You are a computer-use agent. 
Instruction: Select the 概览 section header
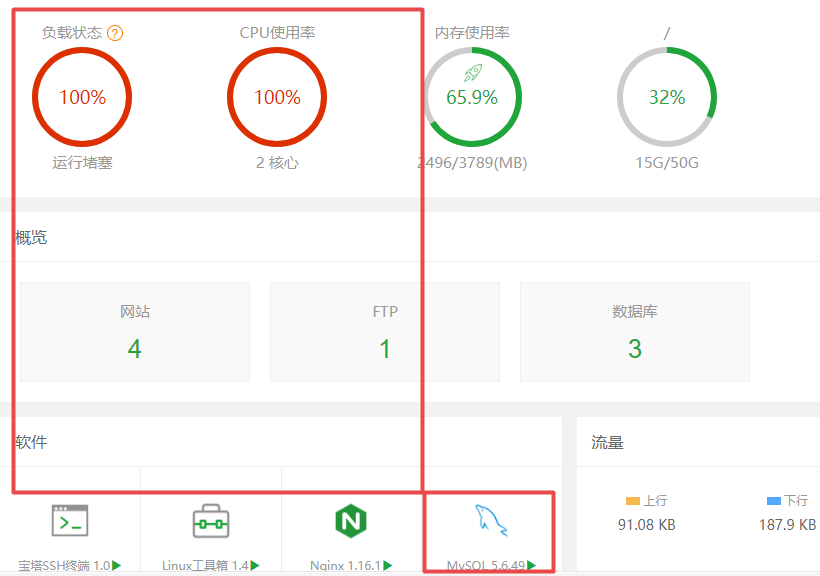(28, 237)
